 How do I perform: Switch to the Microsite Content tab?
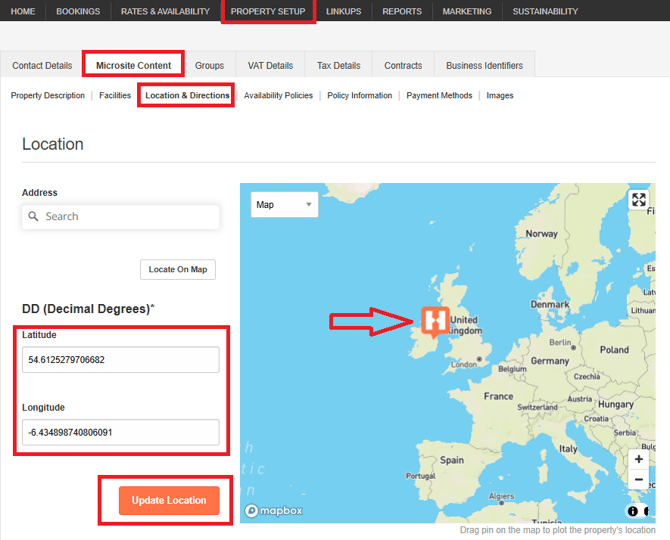tap(133, 66)
